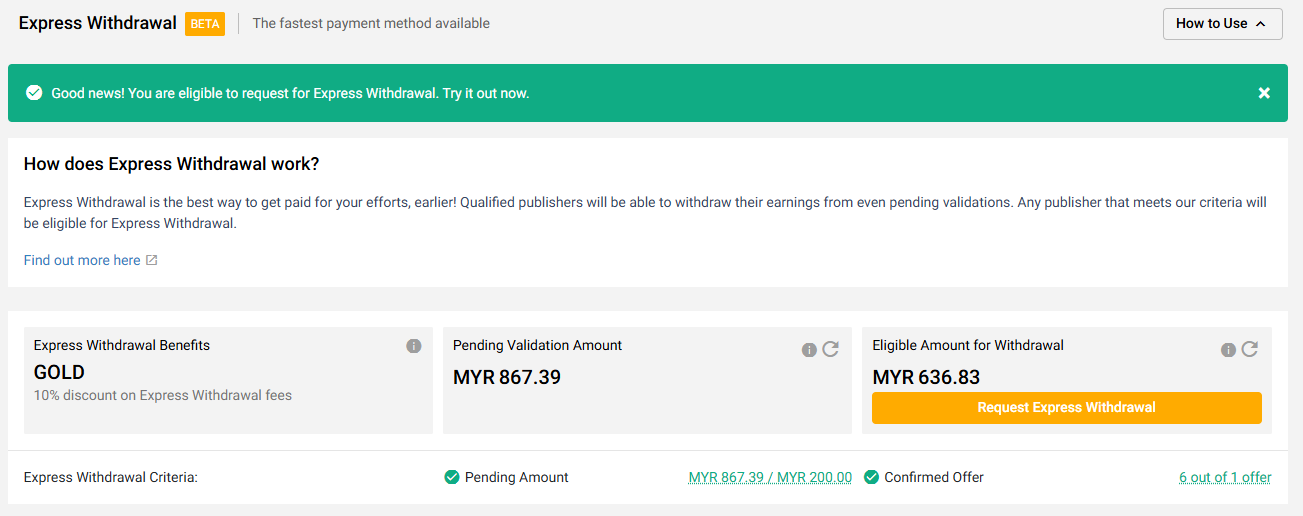Click the 'How does Express Withdrawal work?' heading
Screen dimensions: 1303x516
coord(171,164)
